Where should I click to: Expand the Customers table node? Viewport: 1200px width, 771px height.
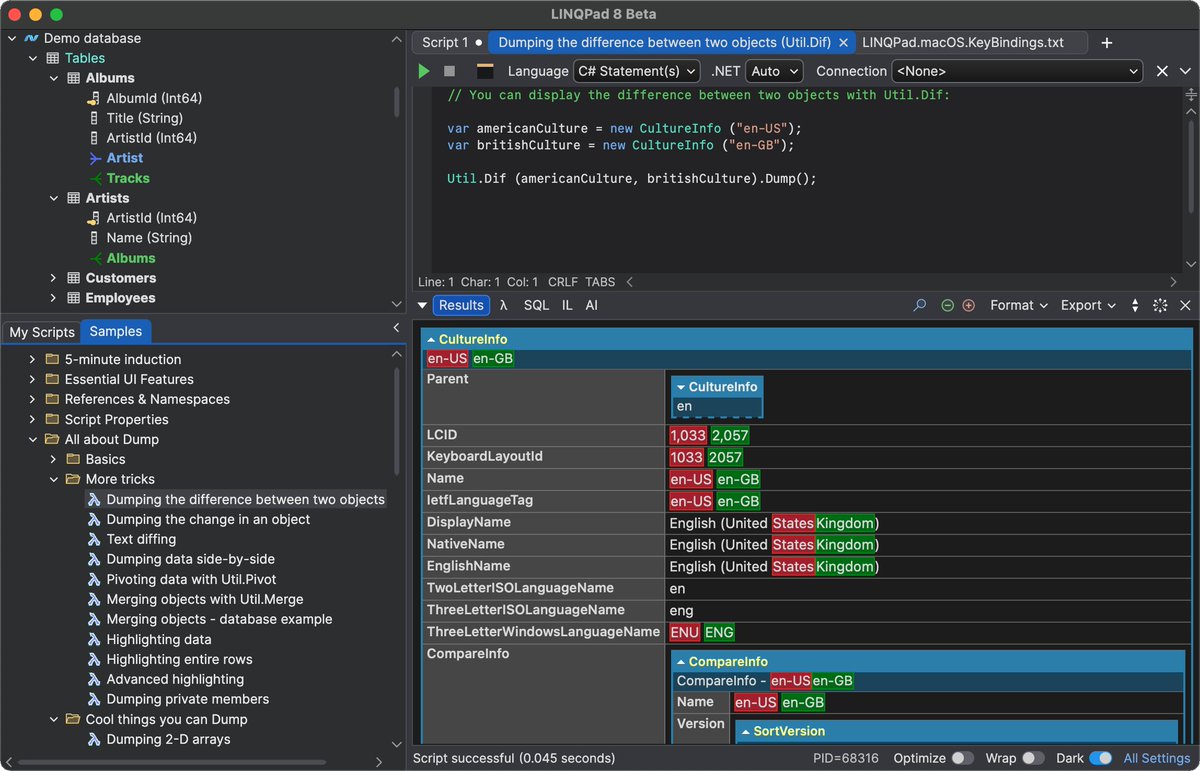[54, 278]
